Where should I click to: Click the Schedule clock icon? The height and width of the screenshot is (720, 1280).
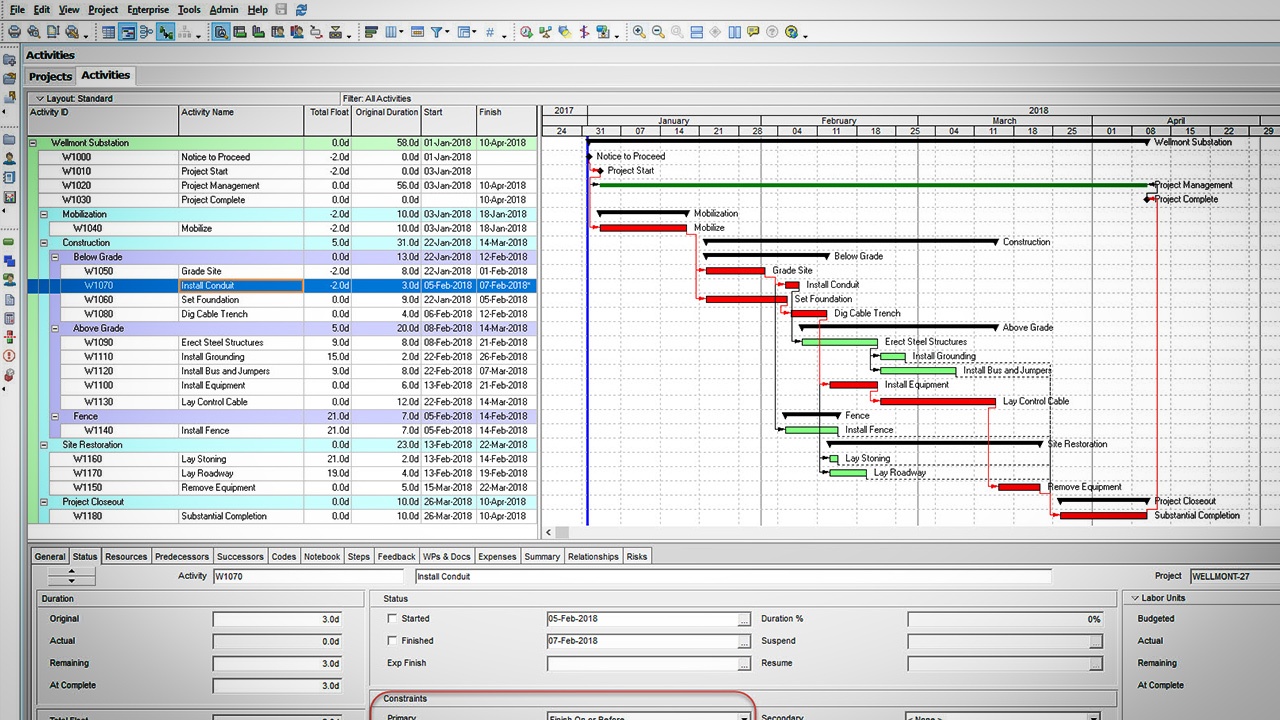click(526, 32)
